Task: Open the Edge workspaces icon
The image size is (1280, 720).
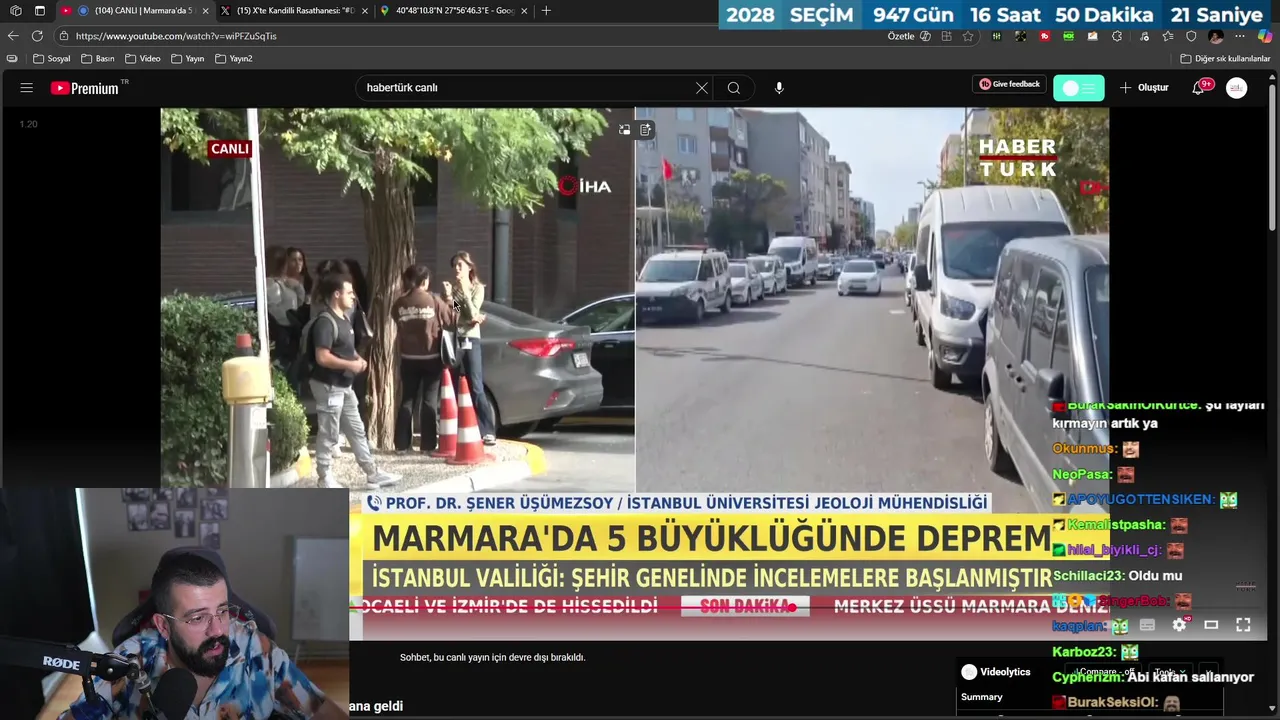Action: pos(15,11)
